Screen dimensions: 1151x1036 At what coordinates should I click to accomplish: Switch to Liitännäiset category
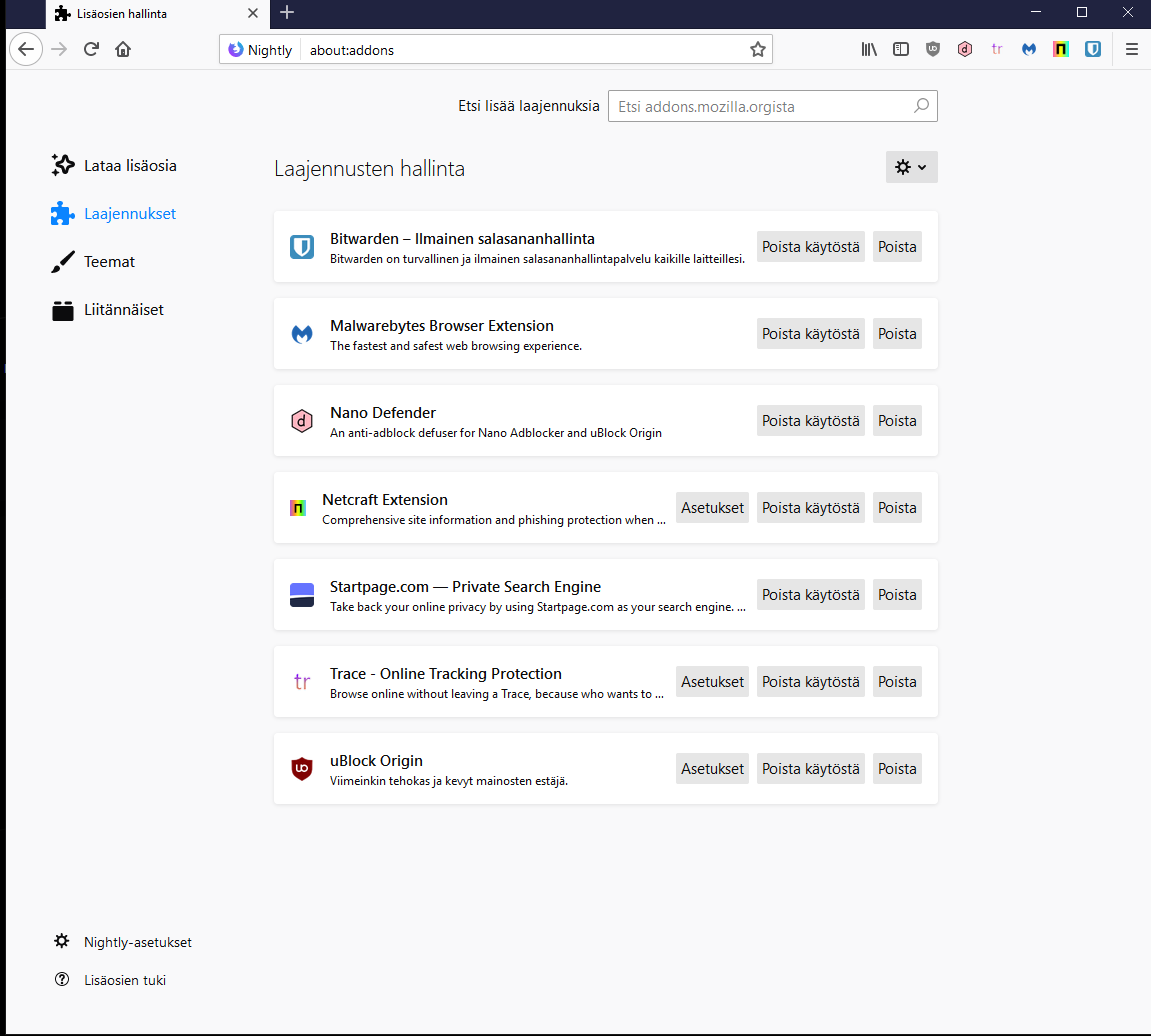tap(108, 310)
